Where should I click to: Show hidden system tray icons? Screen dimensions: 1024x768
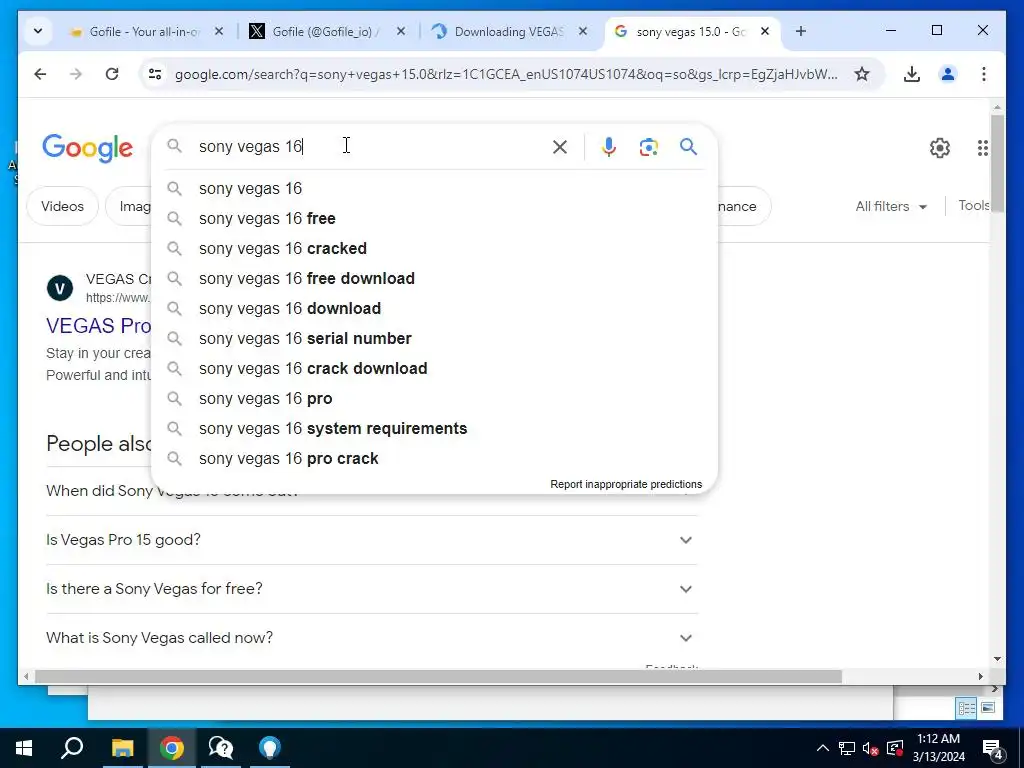tap(823, 748)
